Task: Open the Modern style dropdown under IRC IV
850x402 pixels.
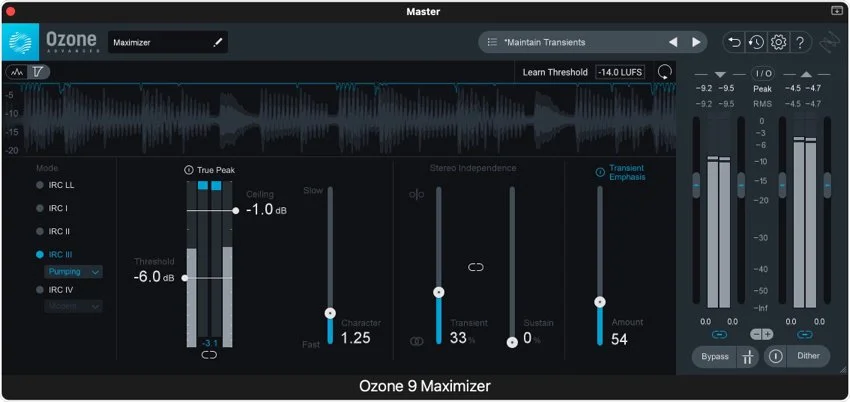Action: 74,306
